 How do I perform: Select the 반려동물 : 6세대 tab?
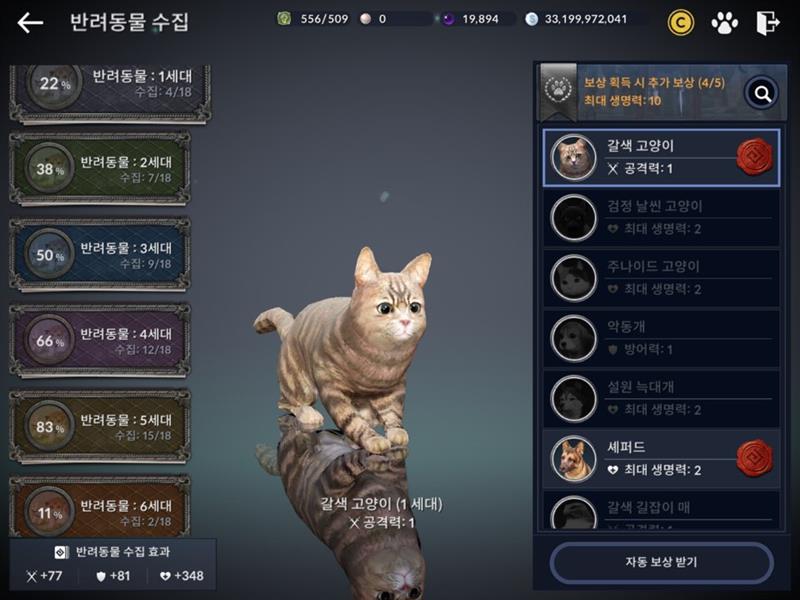pos(99,506)
